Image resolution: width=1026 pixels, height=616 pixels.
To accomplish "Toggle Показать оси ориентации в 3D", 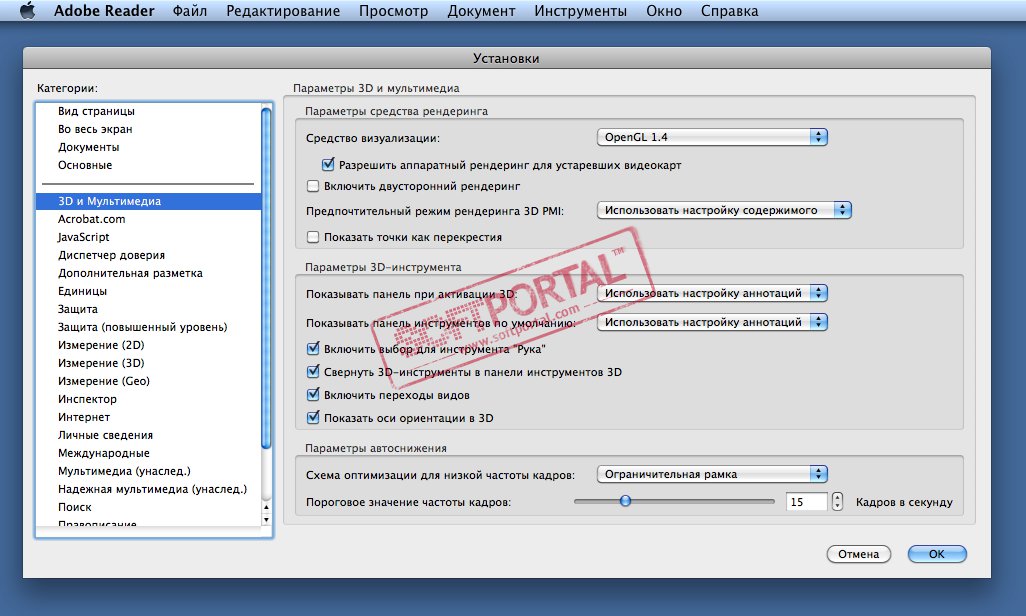I will [313, 417].
